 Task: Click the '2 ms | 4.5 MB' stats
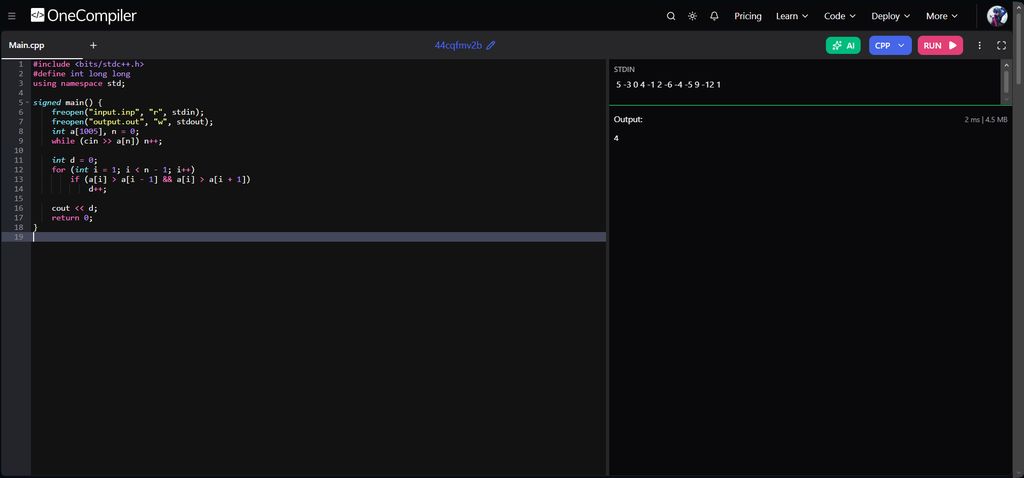pos(985,120)
